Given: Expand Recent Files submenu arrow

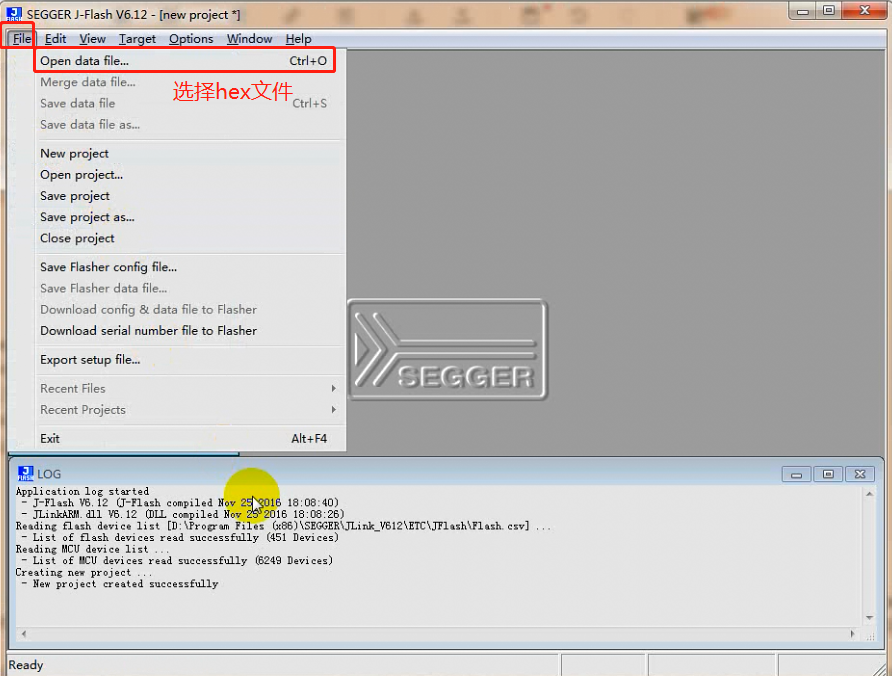Looking at the screenshot, I should pos(334,389).
